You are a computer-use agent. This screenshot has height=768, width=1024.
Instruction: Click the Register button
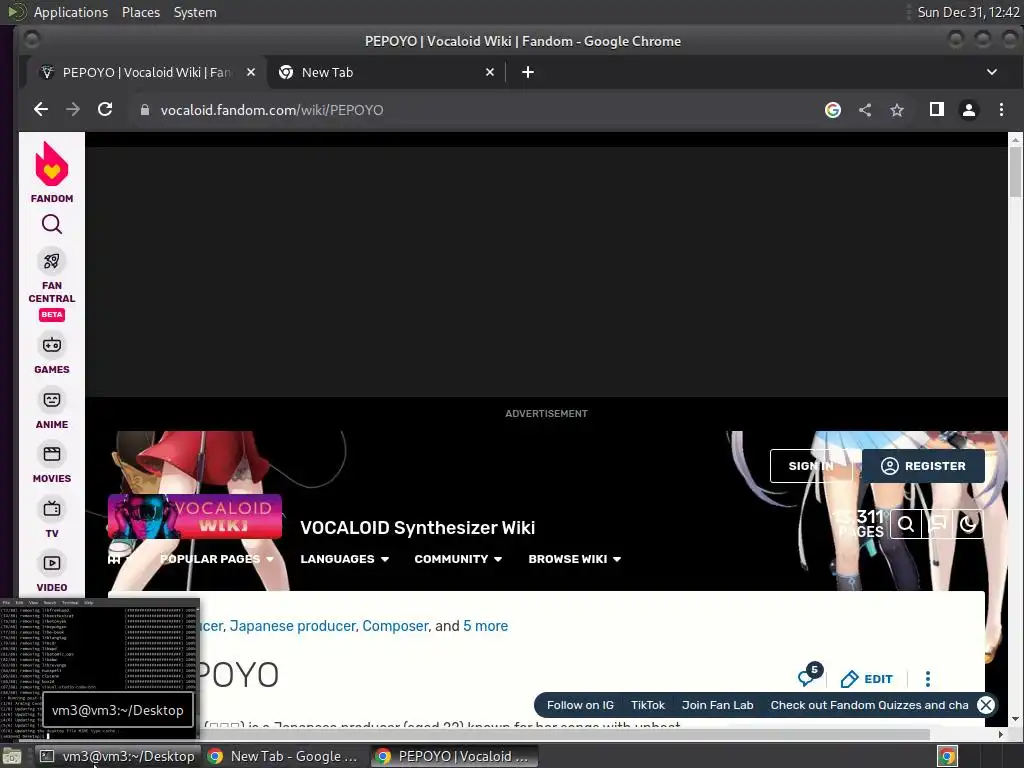tap(923, 466)
